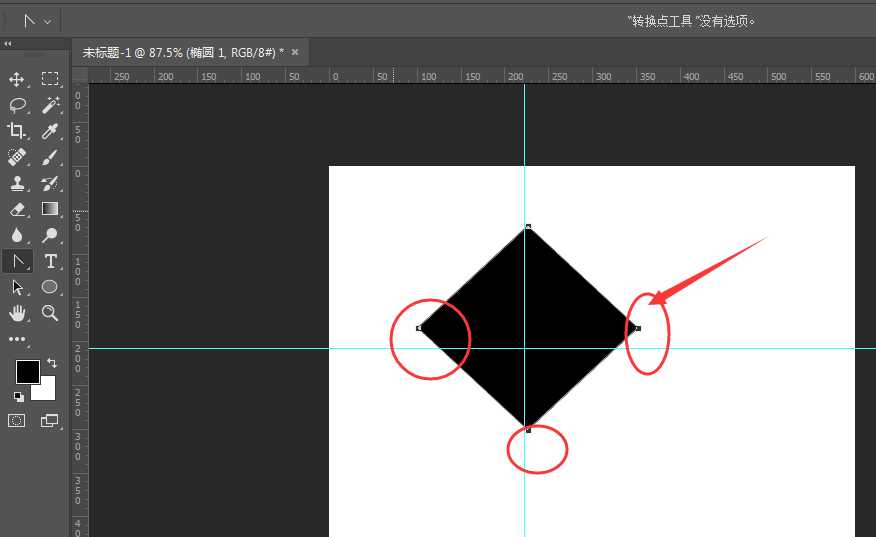Expand the toolbar with double-arrow

point(8,44)
